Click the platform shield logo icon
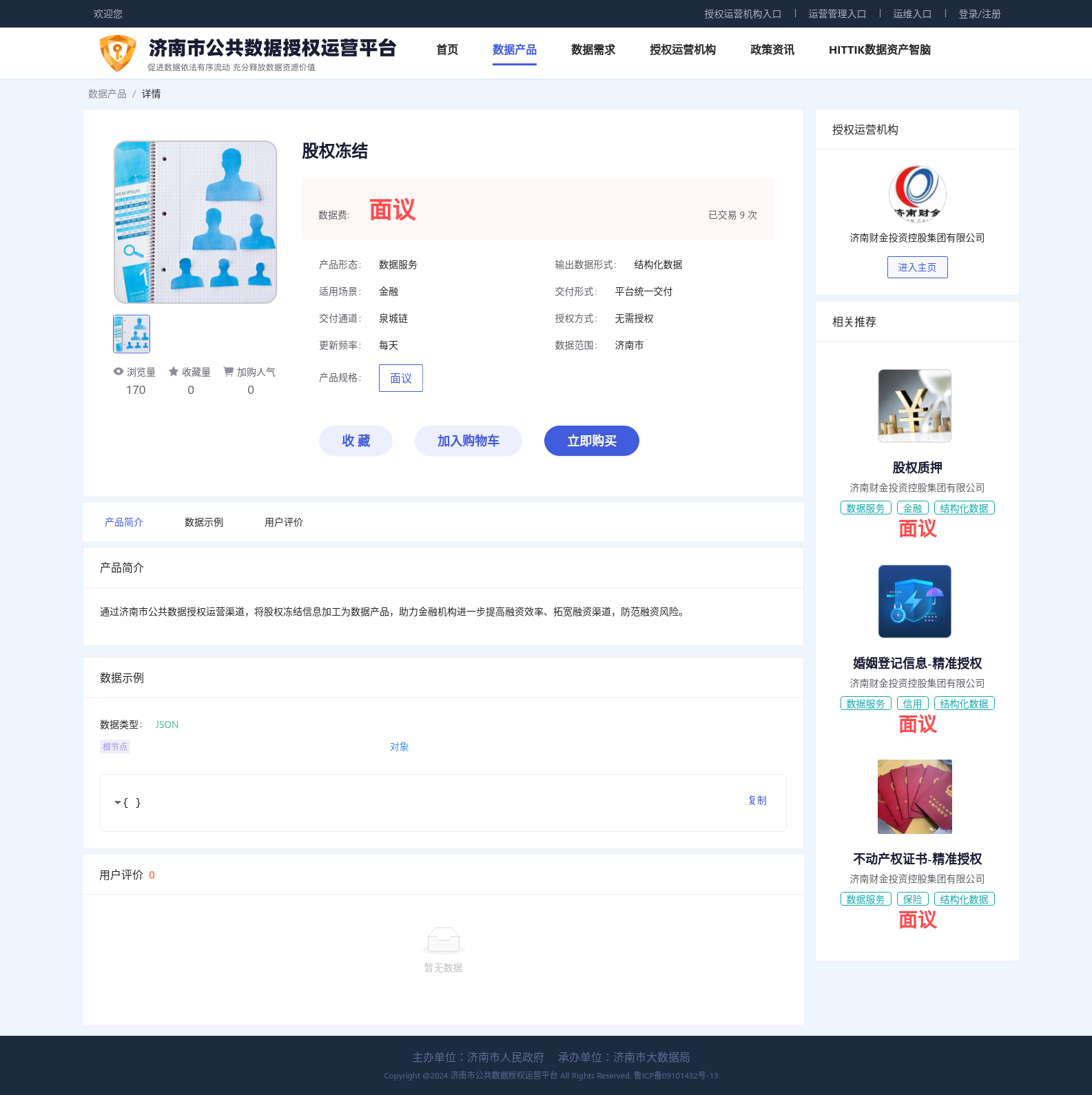1092x1095 pixels. pyautogui.click(x=118, y=53)
